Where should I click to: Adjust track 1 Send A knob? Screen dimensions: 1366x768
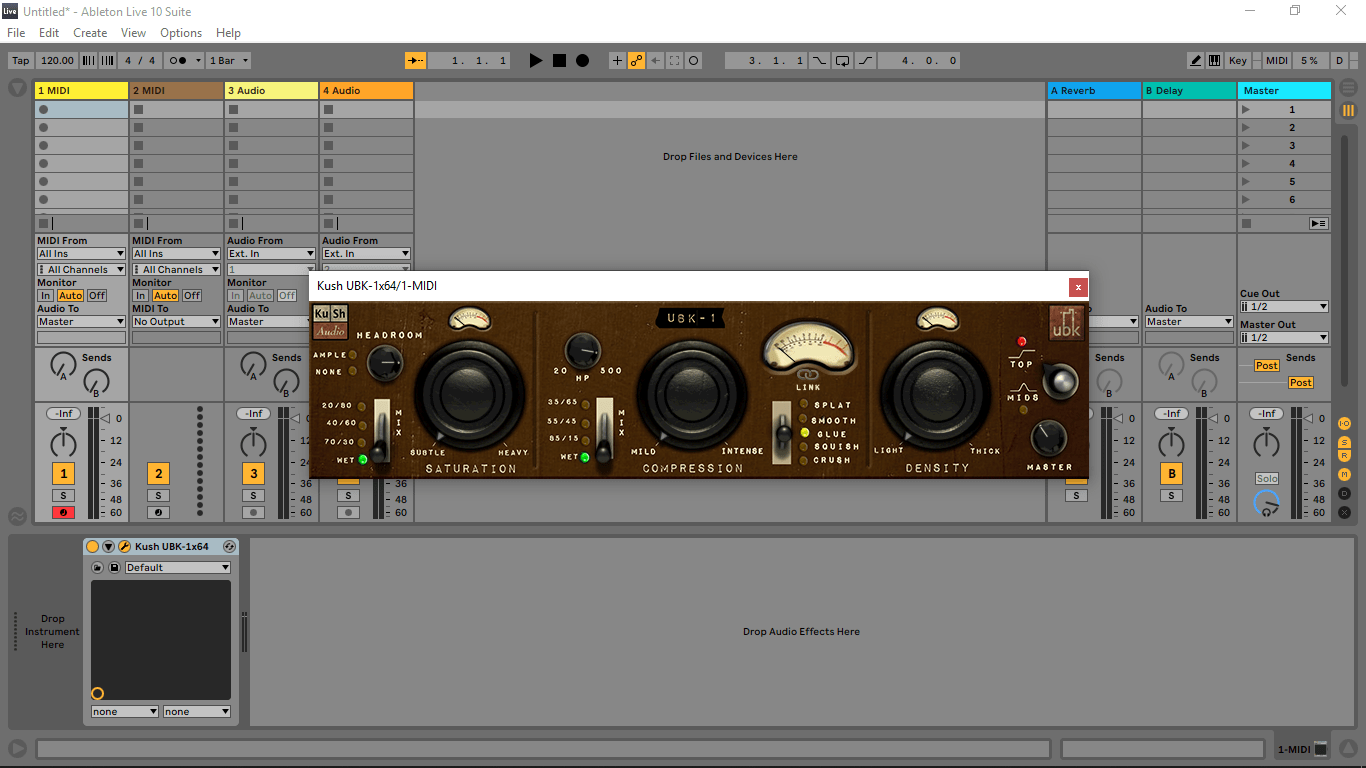pyautogui.click(x=64, y=366)
